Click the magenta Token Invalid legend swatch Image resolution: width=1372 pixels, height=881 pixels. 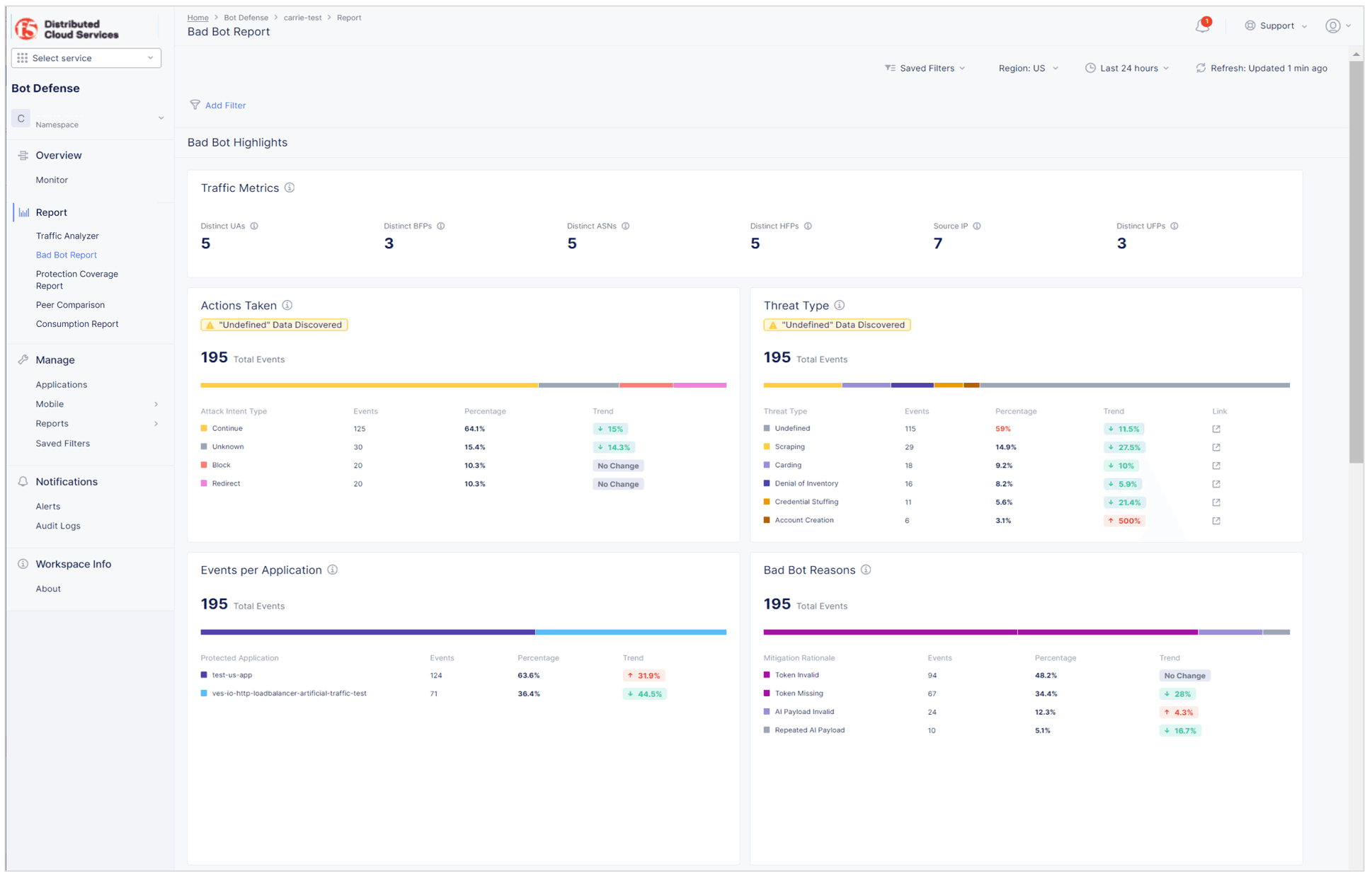pyautogui.click(x=767, y=676)
